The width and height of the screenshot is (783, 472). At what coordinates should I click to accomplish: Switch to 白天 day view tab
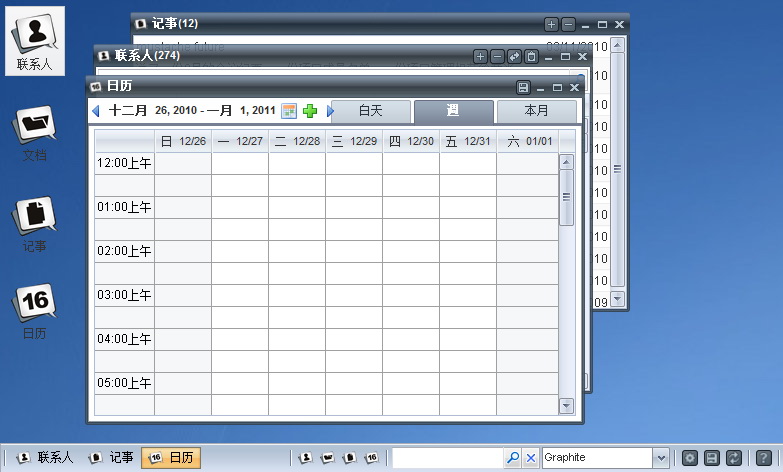pyautogui.click(x=371, y=111)
